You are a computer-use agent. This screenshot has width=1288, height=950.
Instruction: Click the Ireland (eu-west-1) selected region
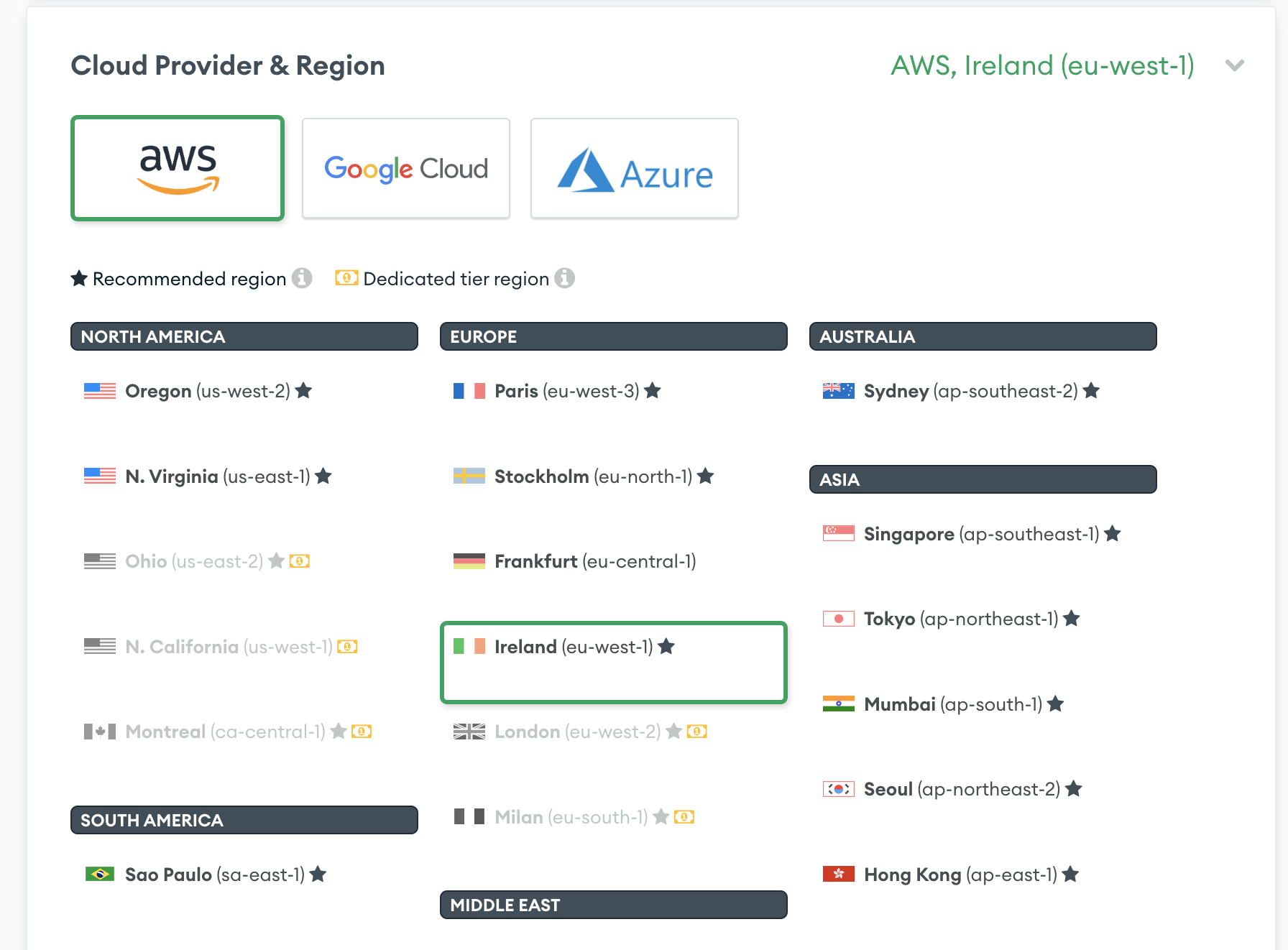[614, 663]
